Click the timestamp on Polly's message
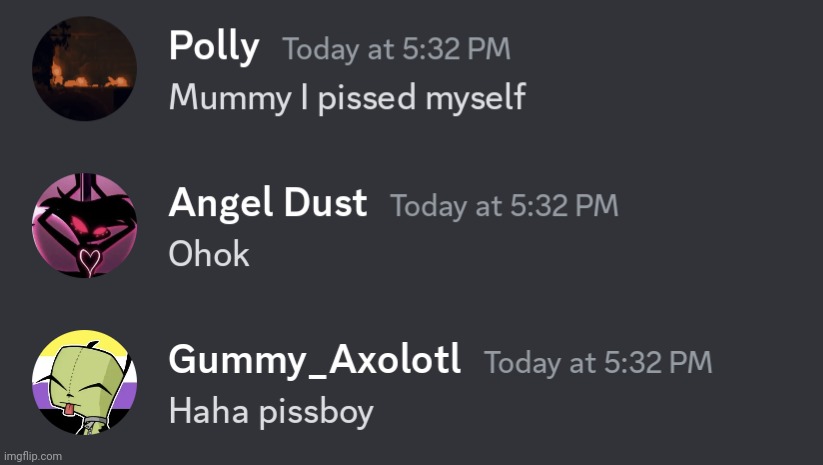823x465 pixels. click(396, 49)
